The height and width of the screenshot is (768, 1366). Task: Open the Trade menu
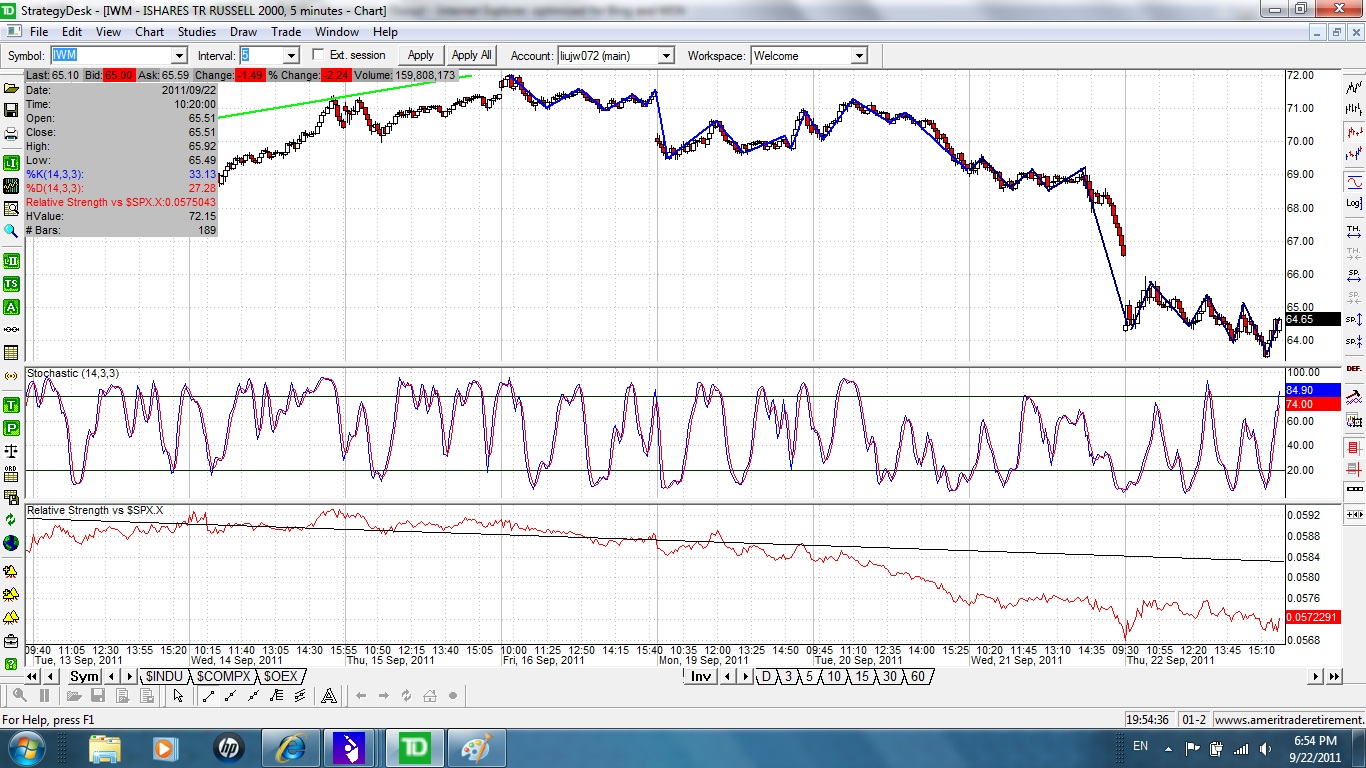(x=286, y=32)
